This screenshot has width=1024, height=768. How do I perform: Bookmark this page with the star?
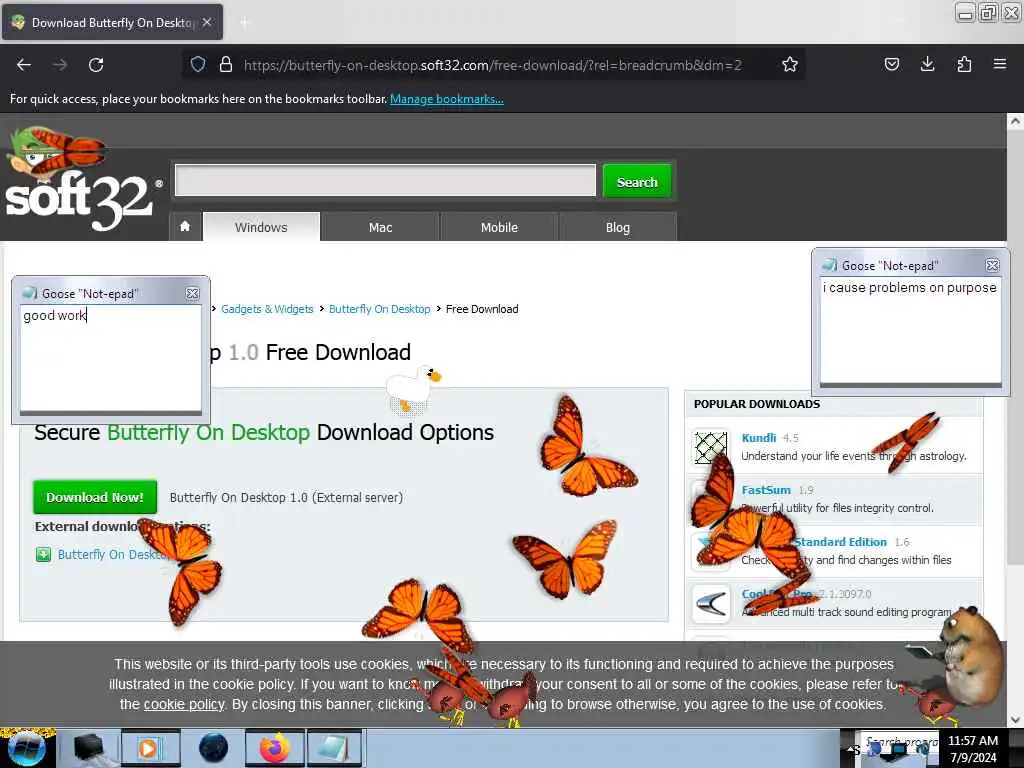[x=790, y=64]
